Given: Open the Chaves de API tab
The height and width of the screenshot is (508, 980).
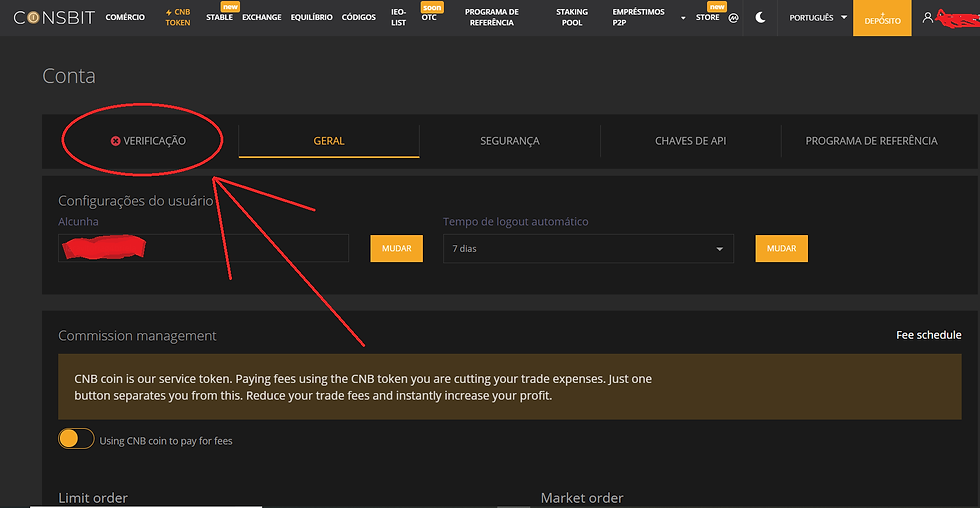Looking at the screenshot, I should pyautogui.click(x=691, y=141).
